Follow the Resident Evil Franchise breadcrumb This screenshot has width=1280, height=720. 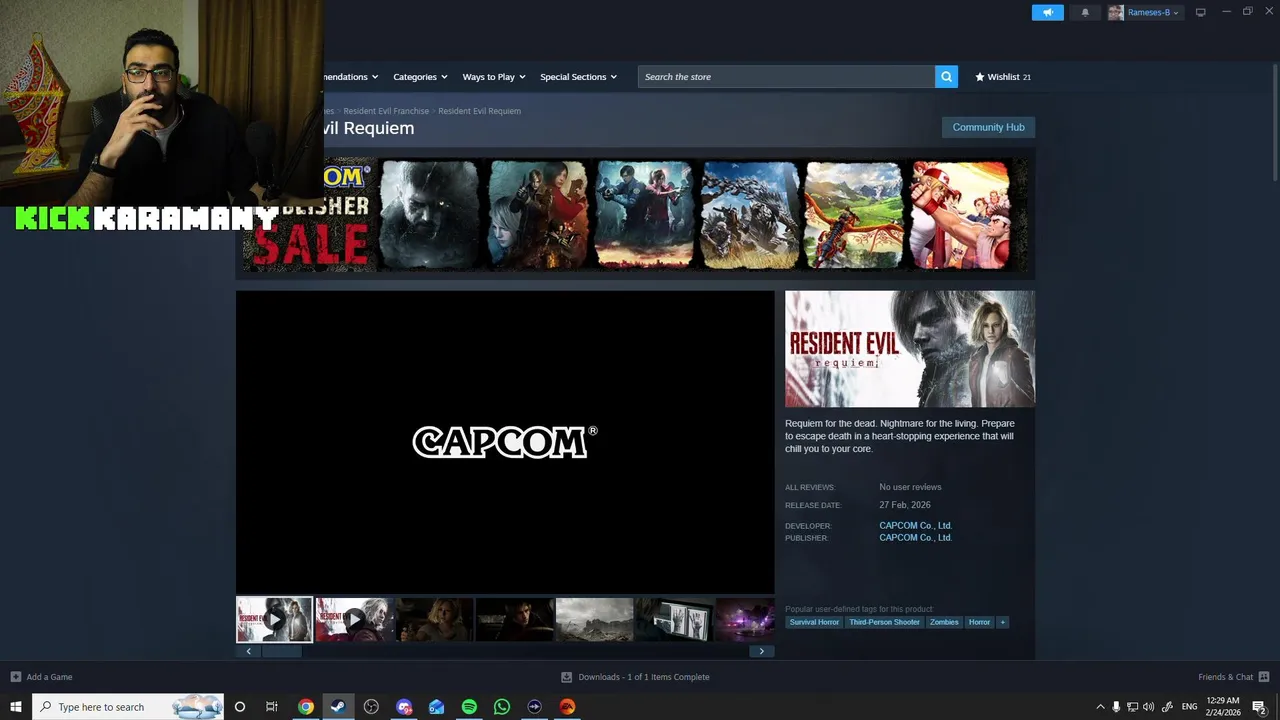[386, 111]
